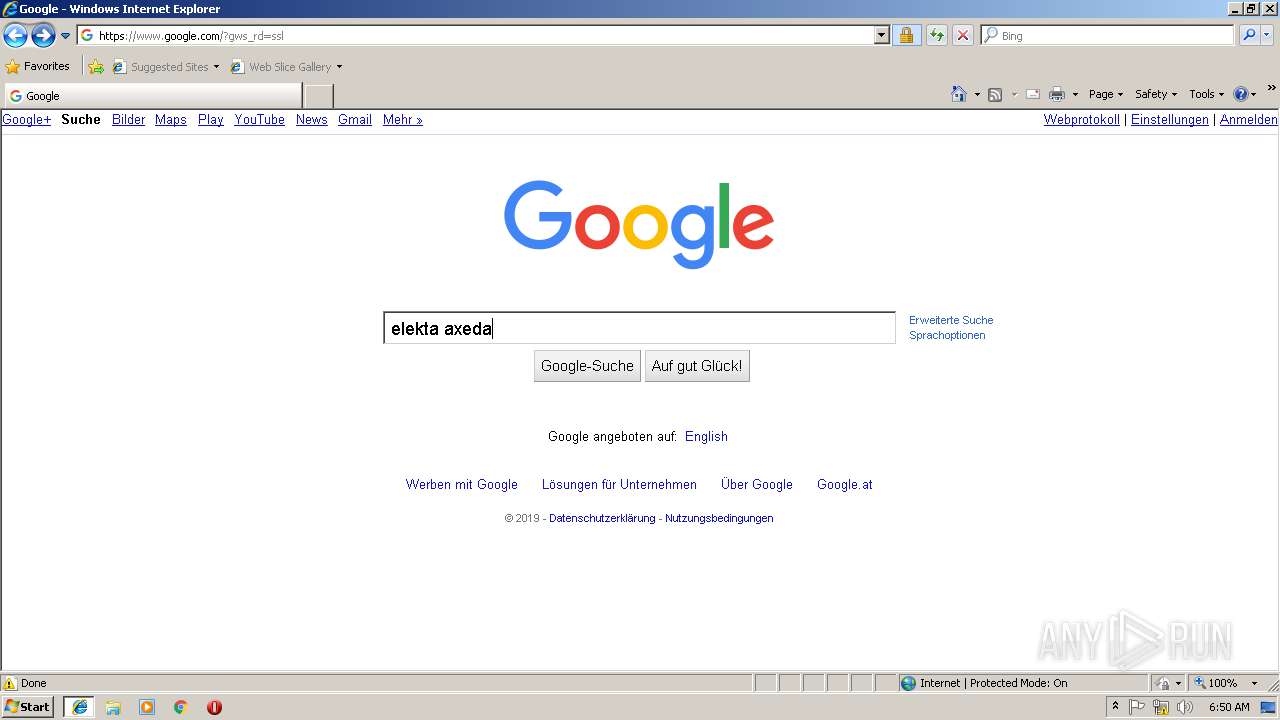The height and width of the screenshot is (720, 1280).
Task: Open Suggested Sites in favorites bar
Action: coord(165,67)
